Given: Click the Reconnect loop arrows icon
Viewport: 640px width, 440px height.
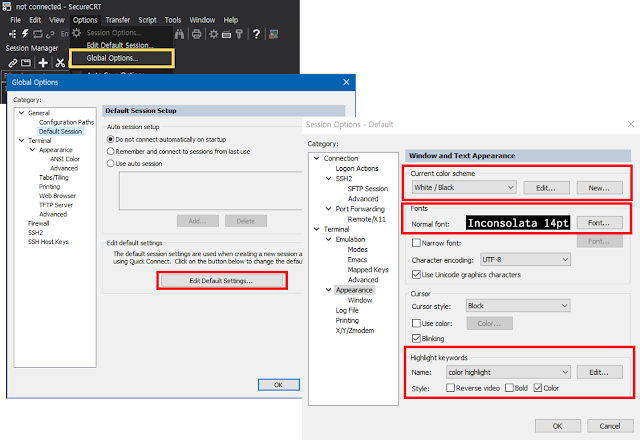Looking at the screenshot, I should [38, 34].
